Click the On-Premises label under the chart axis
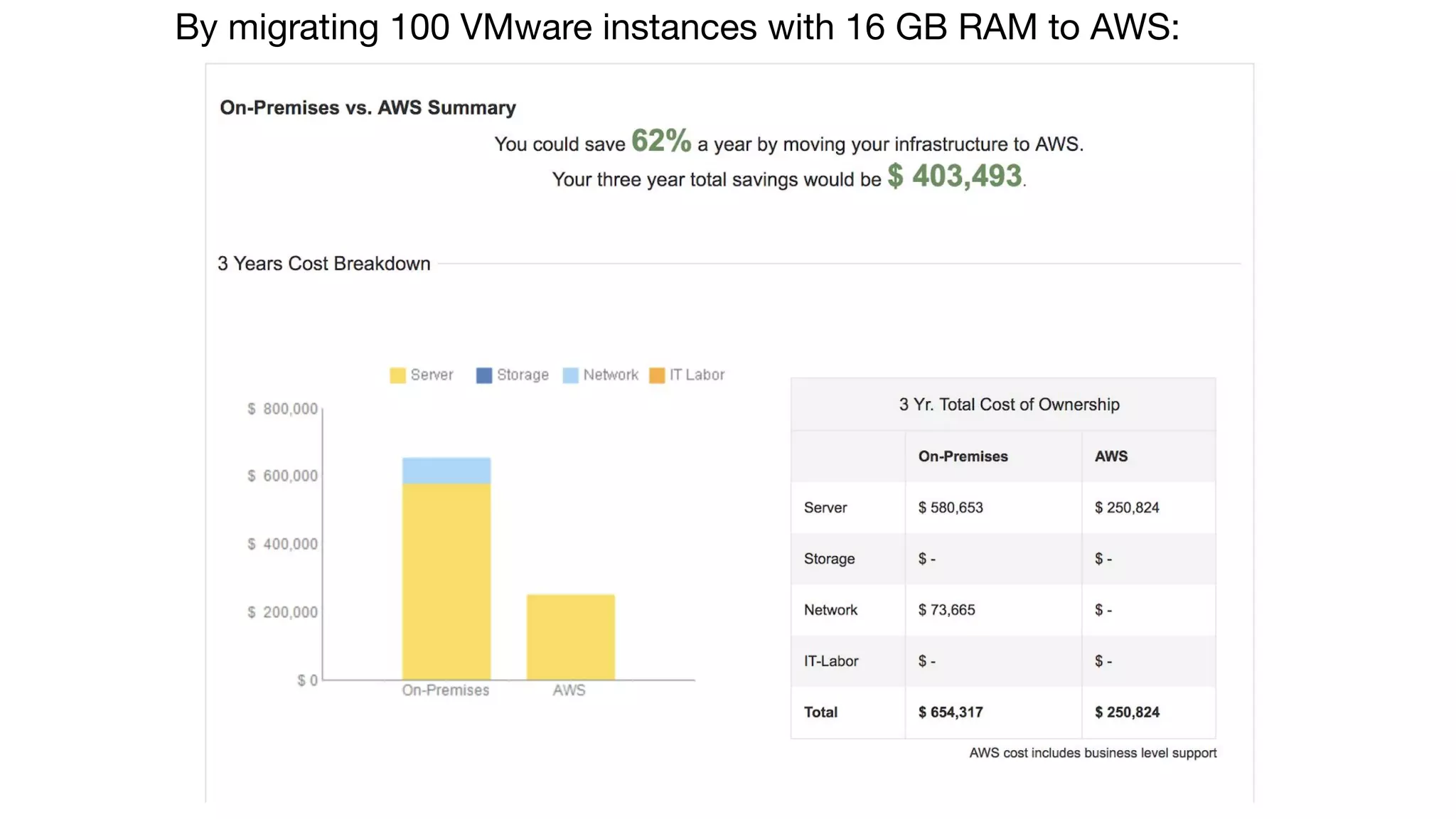The image size is (1456, 819). point(446,690)
